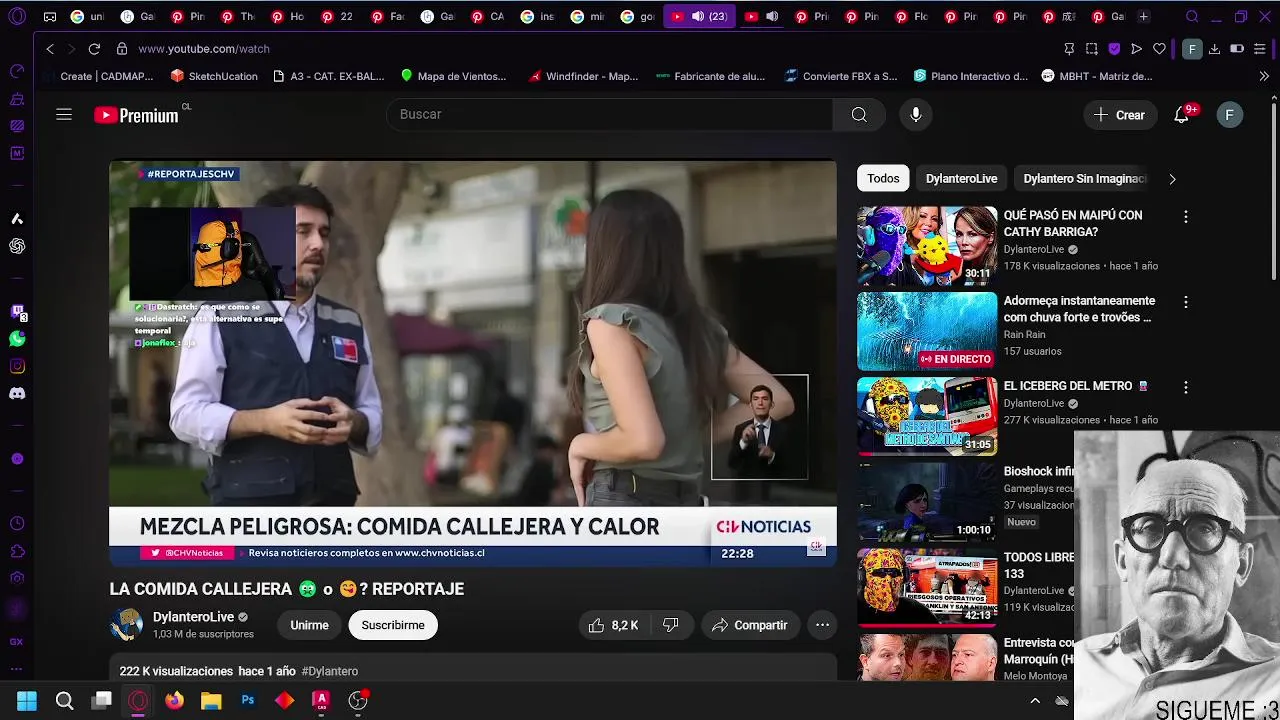Mute the second audio-playing YouTube tab
The image size is (1280, 720).
pos(771,17)
